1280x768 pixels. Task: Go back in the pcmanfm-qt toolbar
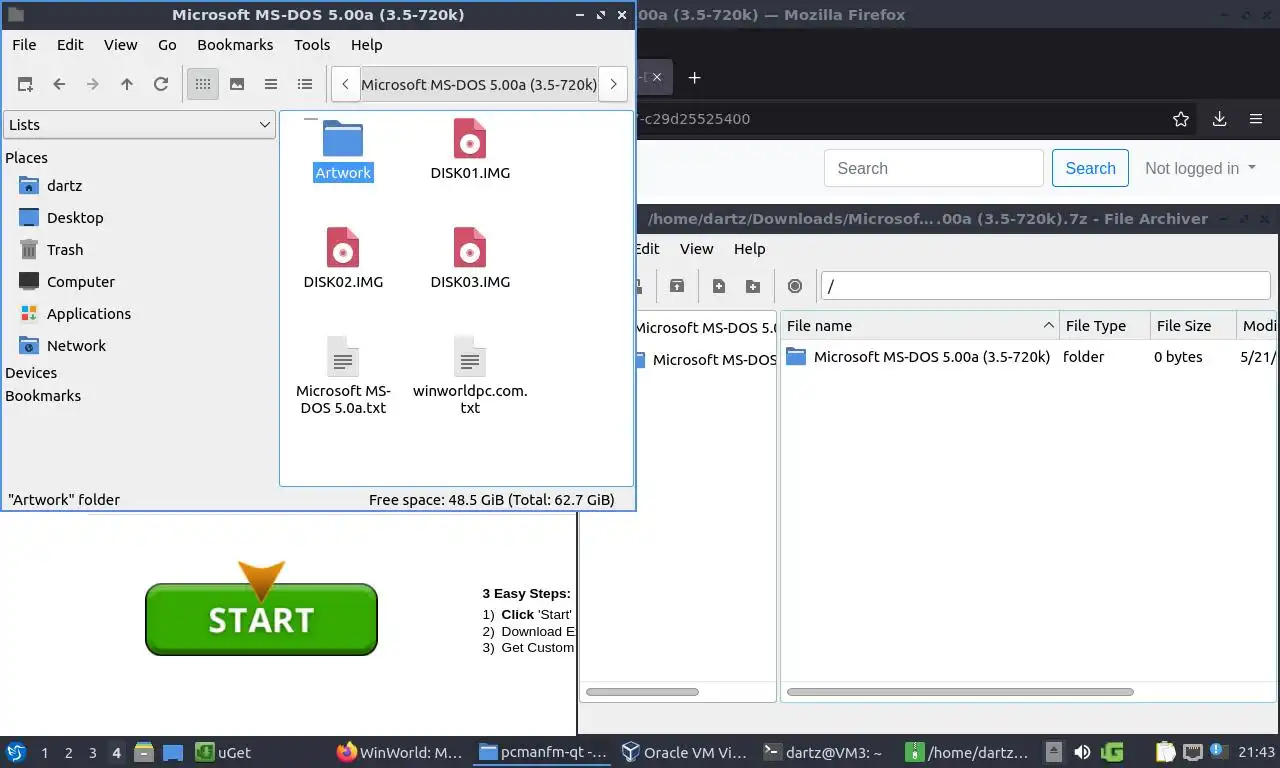tap(59, 85)
